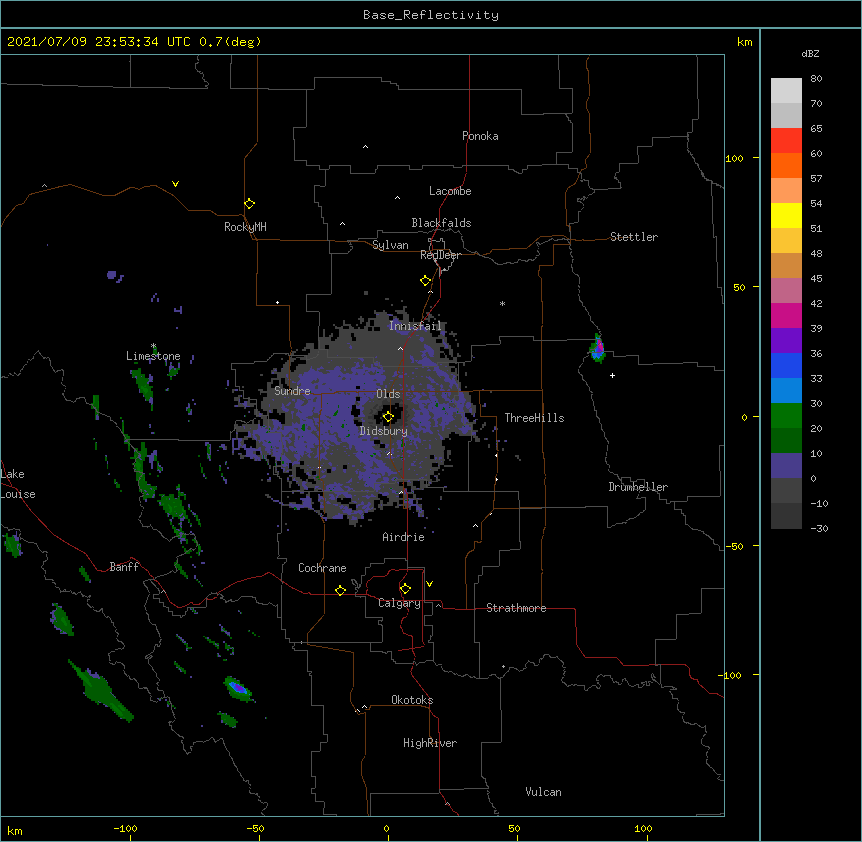This screenshot has height=842, width=862.
Task: Select the 80 dBZ light gray legend swatch
Action: (786, 91)
